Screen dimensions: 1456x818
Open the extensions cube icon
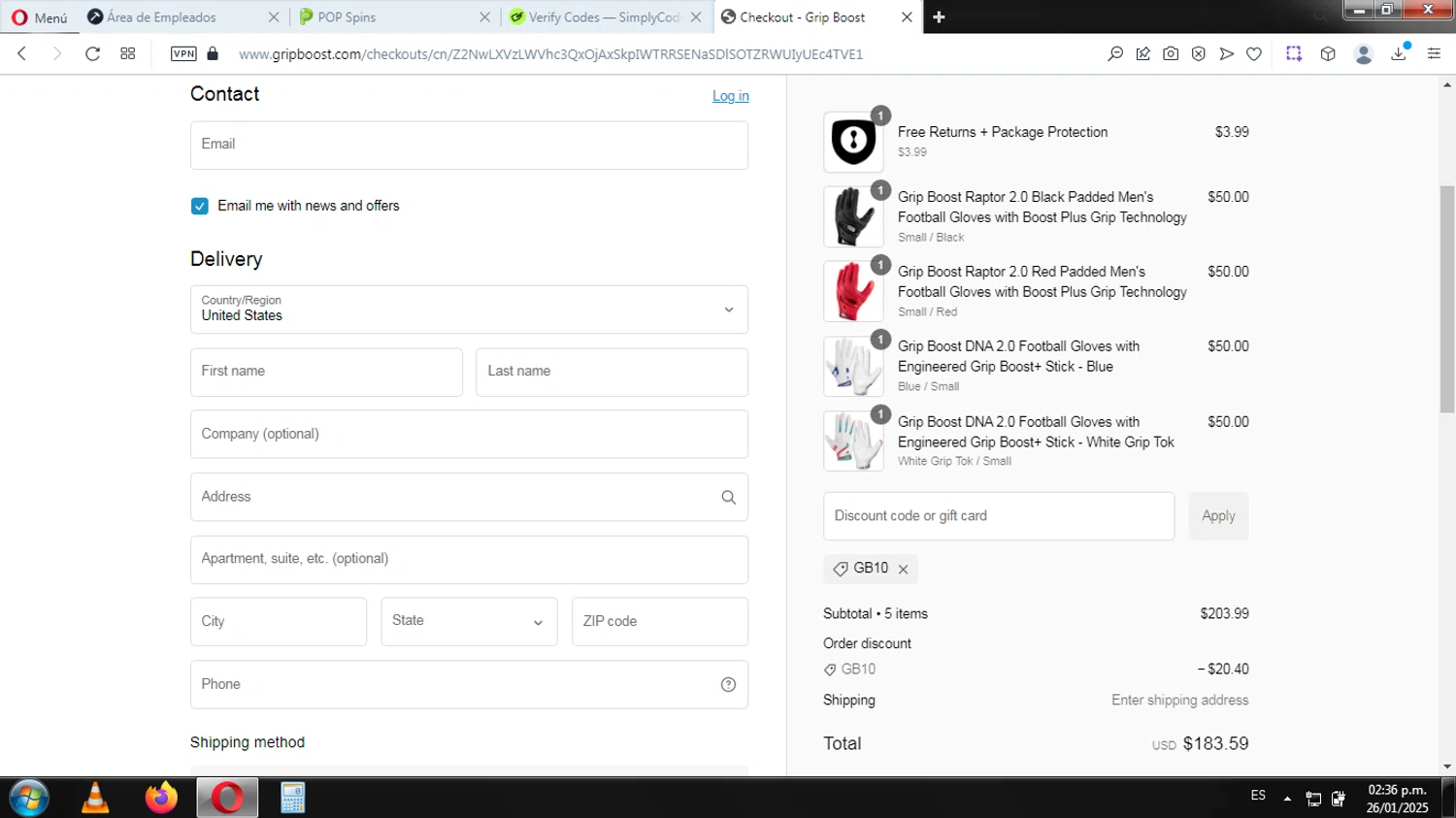[1328, 54]
